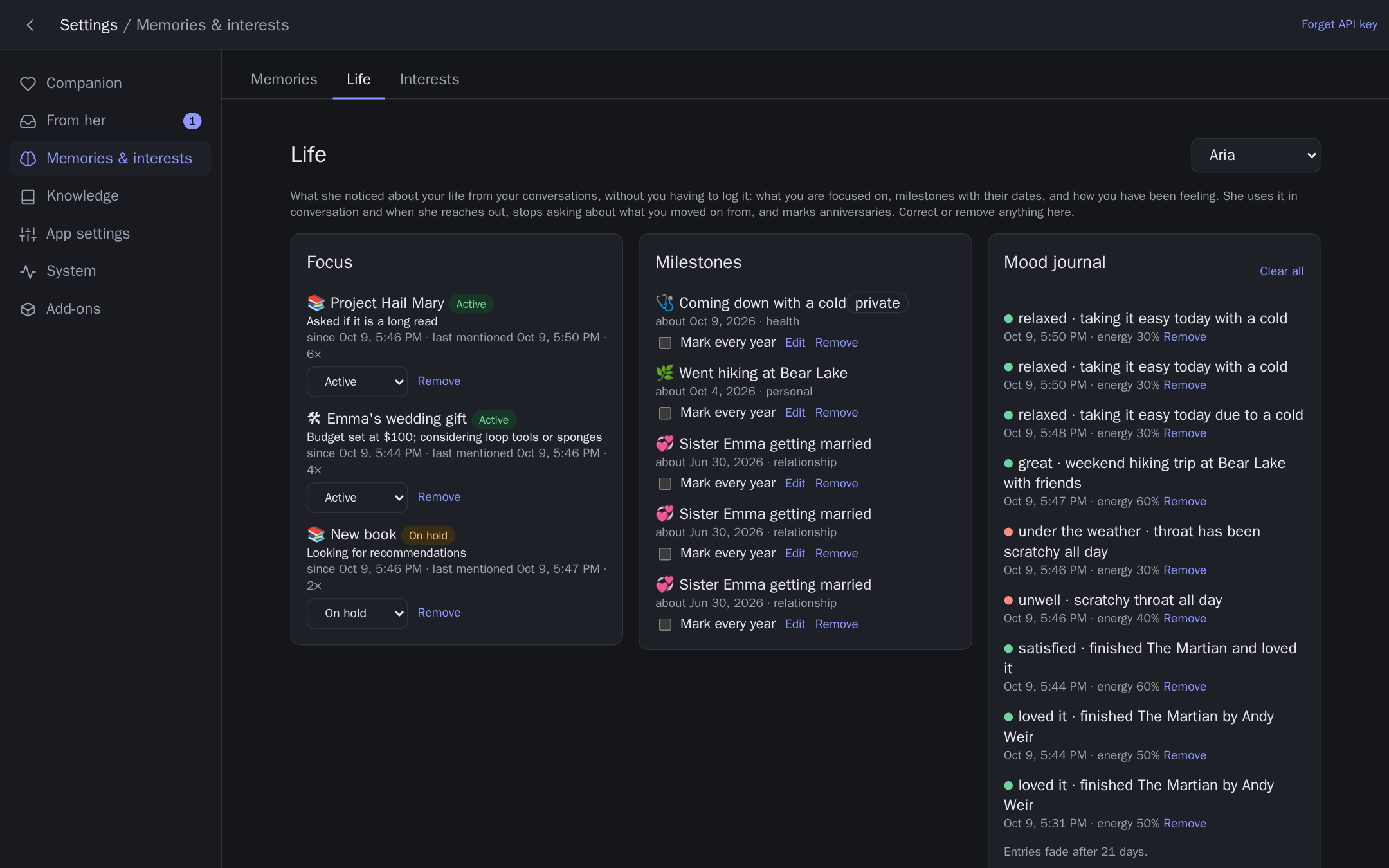Remove the Emma's wedding gift focus
The height and width of the screenshot is (868, 1389).
439,497
